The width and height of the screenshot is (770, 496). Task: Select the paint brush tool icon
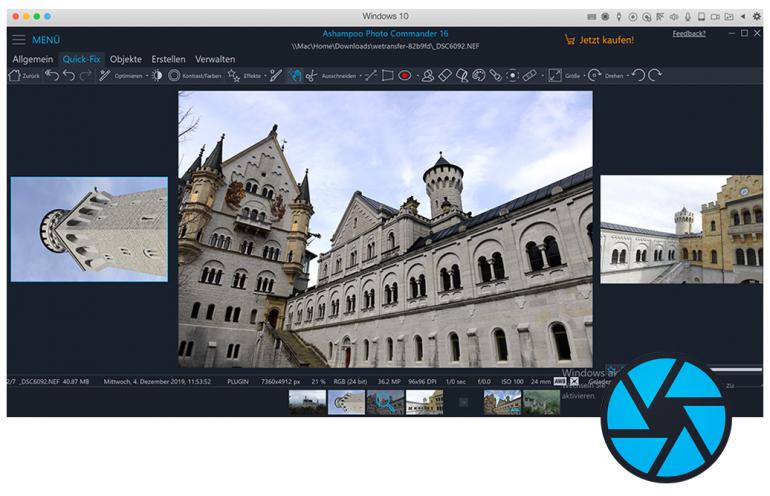tap(276, 76)
